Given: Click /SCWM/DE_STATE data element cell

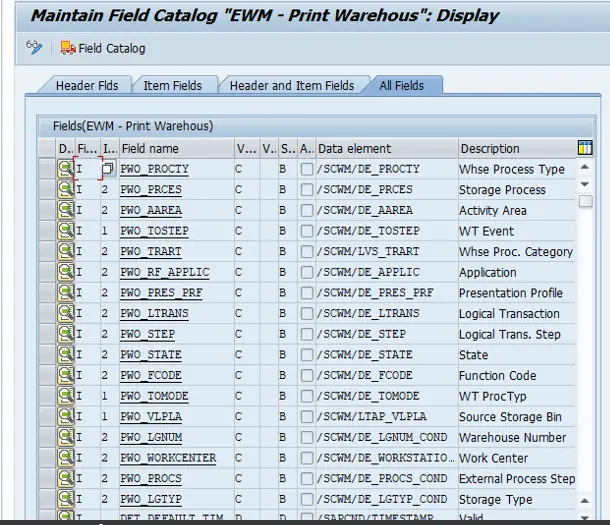Looking at the screenshot, I should click(x=387, y=355).
